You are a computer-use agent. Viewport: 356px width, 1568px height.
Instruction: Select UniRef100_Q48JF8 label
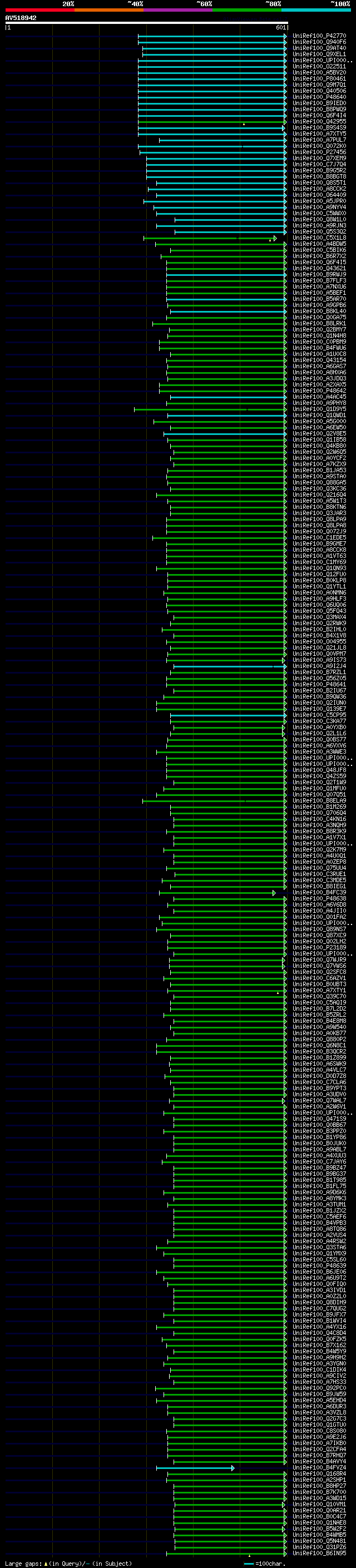tap(319, 770)
